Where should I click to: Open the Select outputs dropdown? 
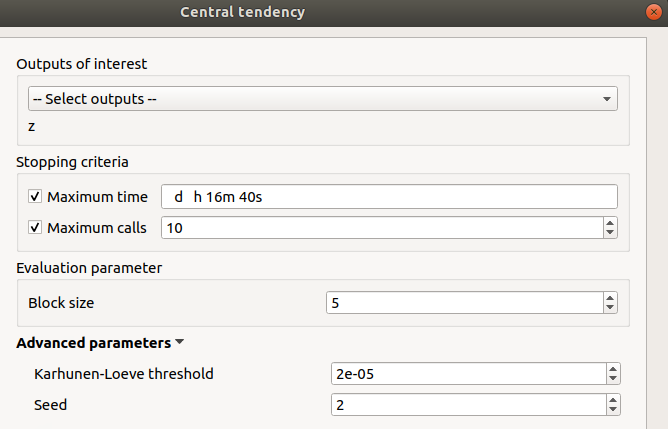point(322,99)
